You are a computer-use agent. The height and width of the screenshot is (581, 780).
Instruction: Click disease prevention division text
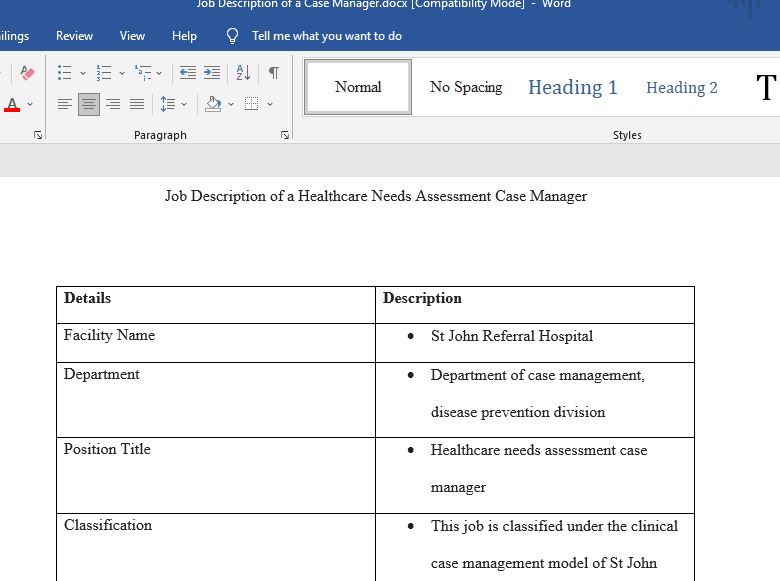click(x=518, y=412)
